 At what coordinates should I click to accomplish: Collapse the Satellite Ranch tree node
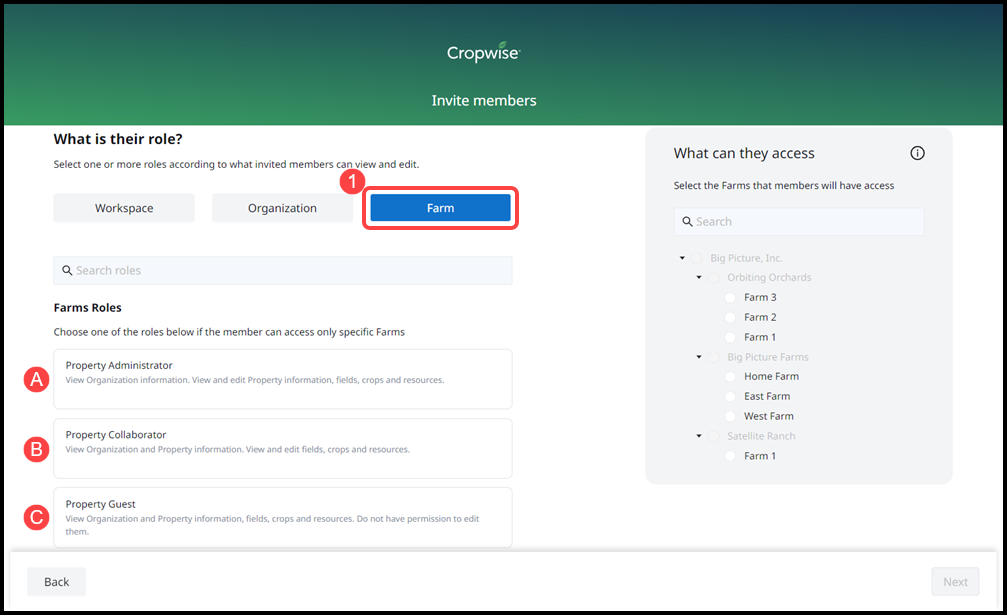pos(699,436)
